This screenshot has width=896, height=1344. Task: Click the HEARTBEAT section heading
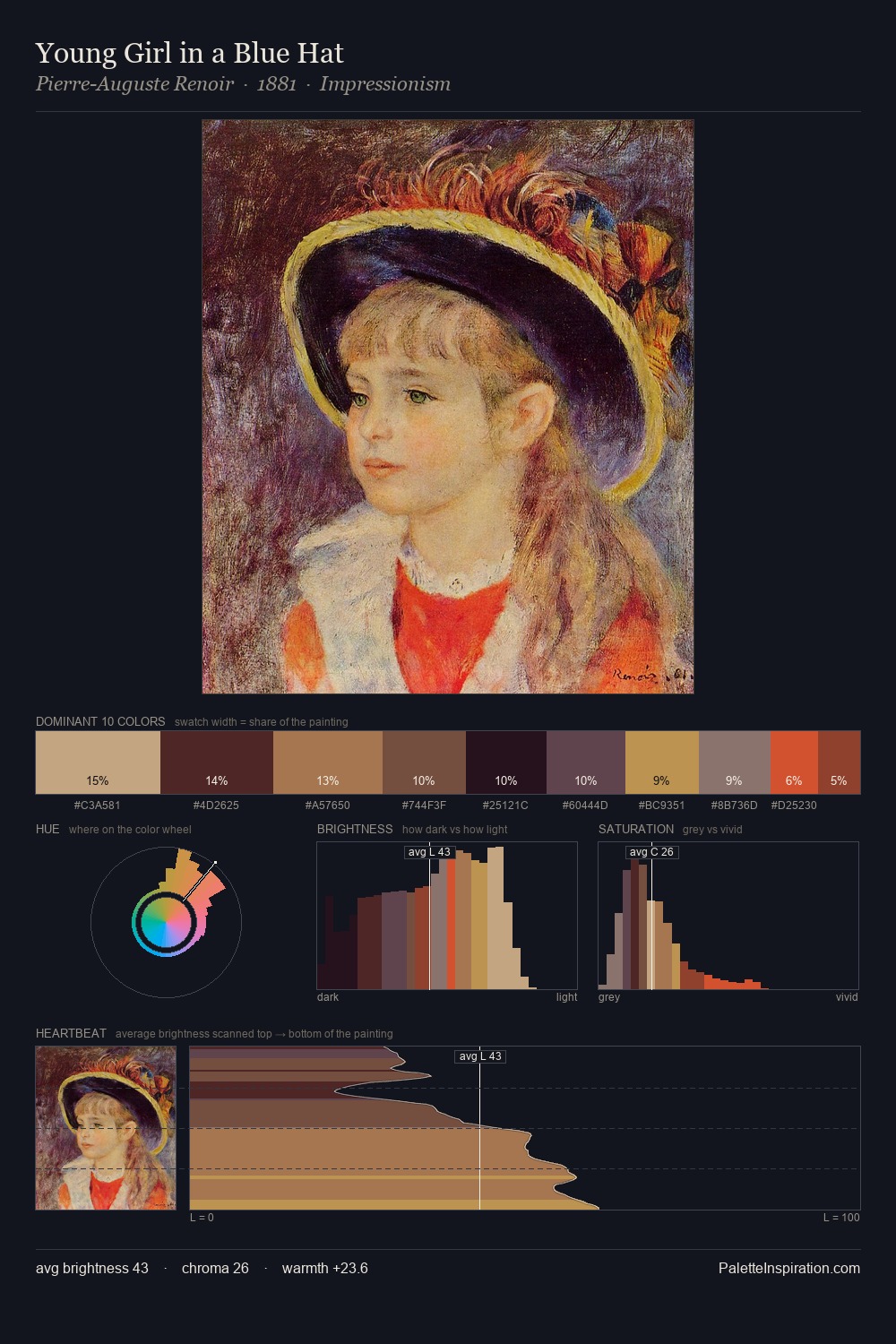71,1033
